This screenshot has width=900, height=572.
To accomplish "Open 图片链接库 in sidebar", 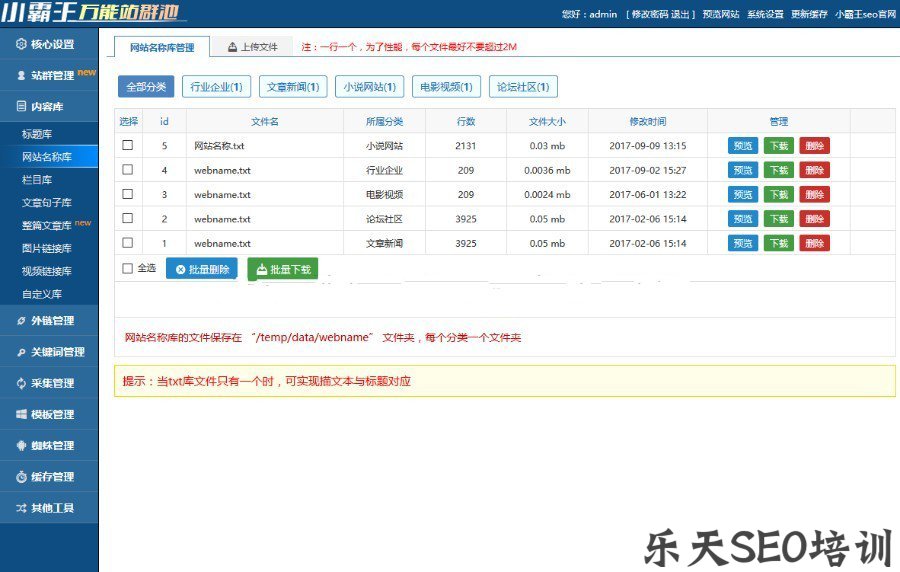I will [x=47, y=248].
